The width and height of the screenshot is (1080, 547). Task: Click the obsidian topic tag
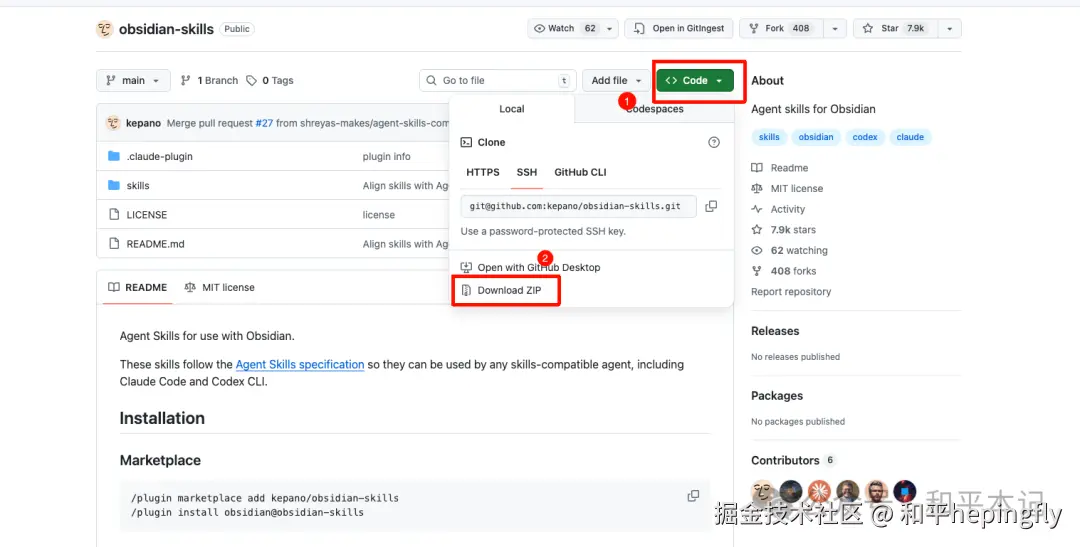[816, 137]
